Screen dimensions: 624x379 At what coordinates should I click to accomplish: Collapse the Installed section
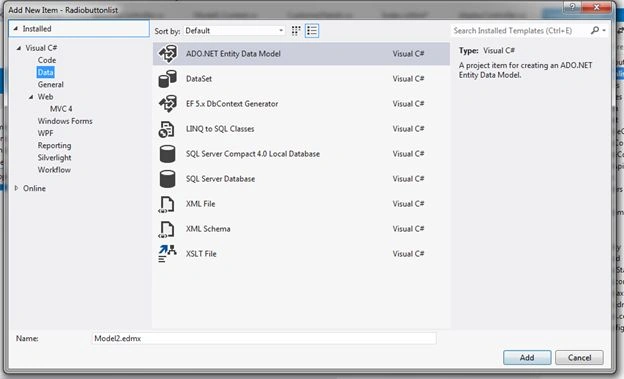[x=16, y=29]
